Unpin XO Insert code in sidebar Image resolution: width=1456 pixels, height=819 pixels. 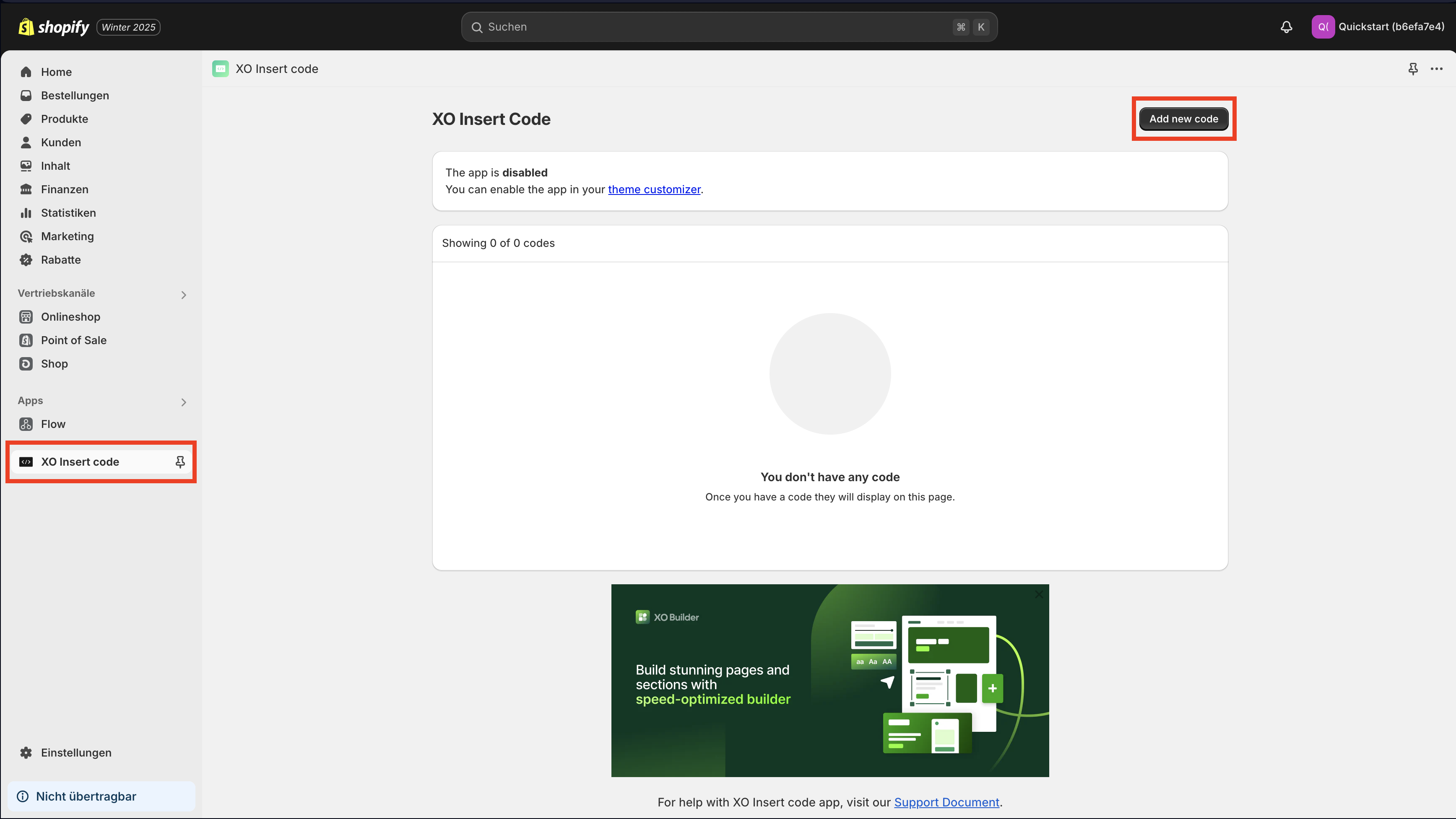(x=180, y=462)
